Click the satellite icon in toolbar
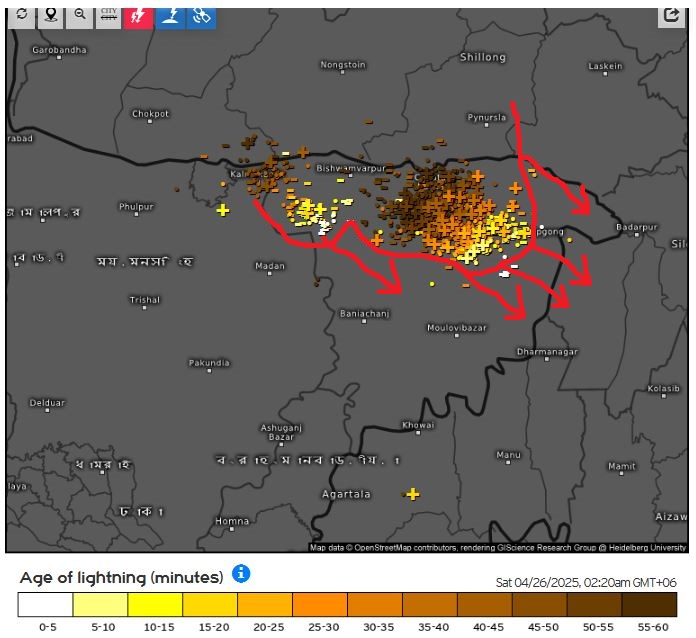696x638 pixels. coord(201,16)
